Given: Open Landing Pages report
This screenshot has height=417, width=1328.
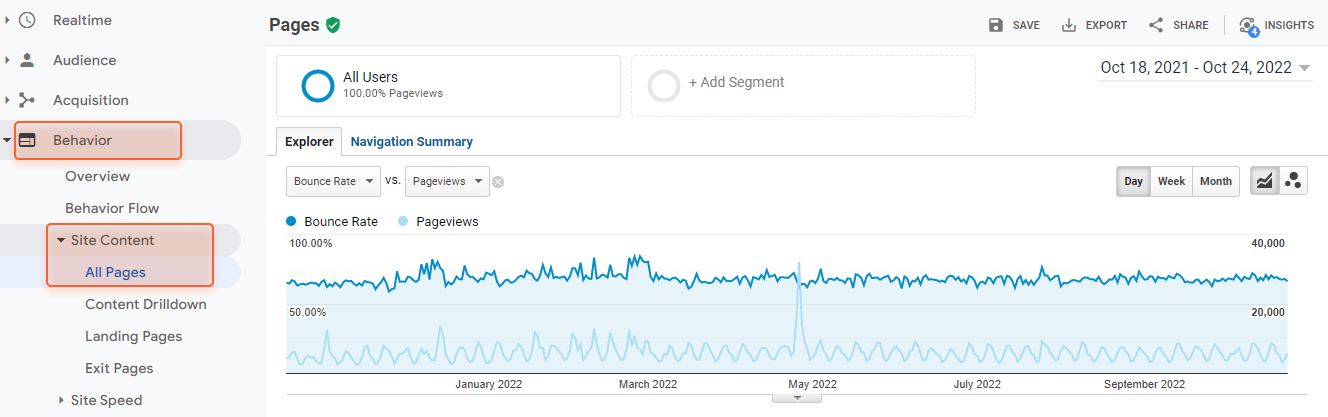Looking at the screenshot, I should click(133, 336).
